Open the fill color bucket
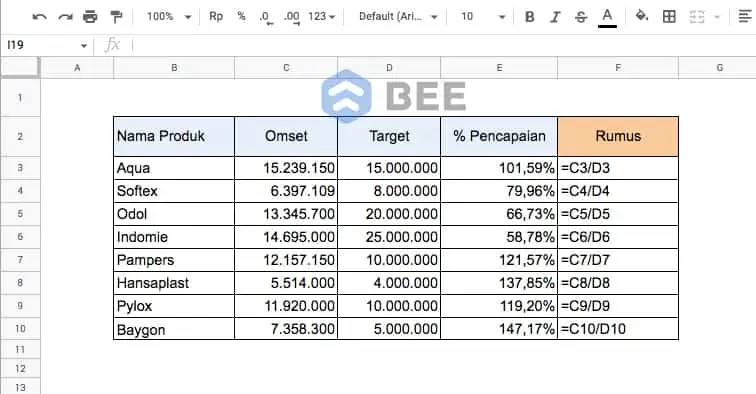 (641, 16)
